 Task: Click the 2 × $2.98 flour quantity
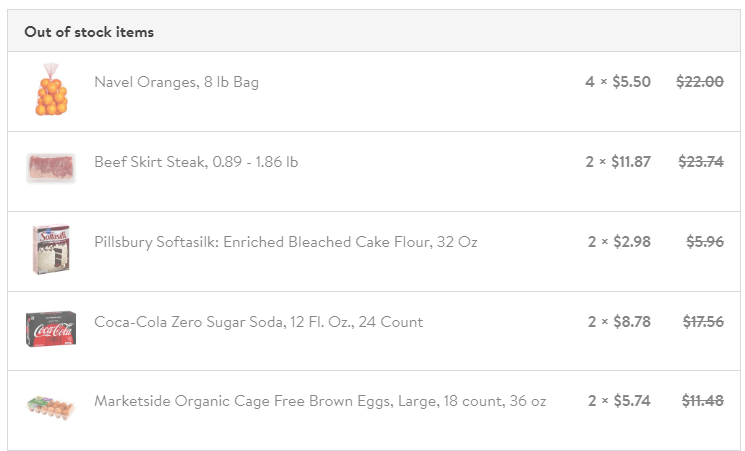(619, 242)
